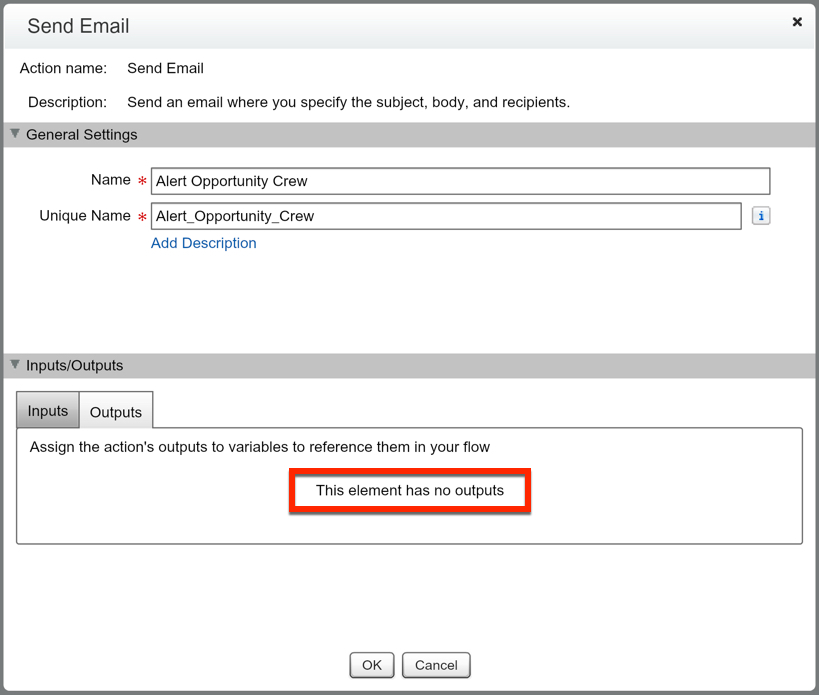
Task: Click the info icon beside Unique Name
Action: click(761, 215)
